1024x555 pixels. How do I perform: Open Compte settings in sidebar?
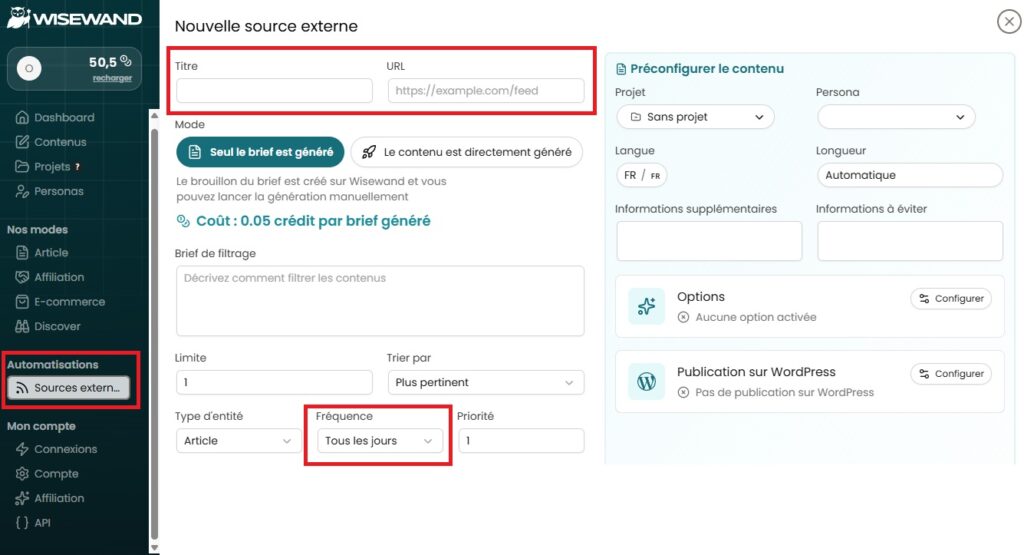coord(47,473)
